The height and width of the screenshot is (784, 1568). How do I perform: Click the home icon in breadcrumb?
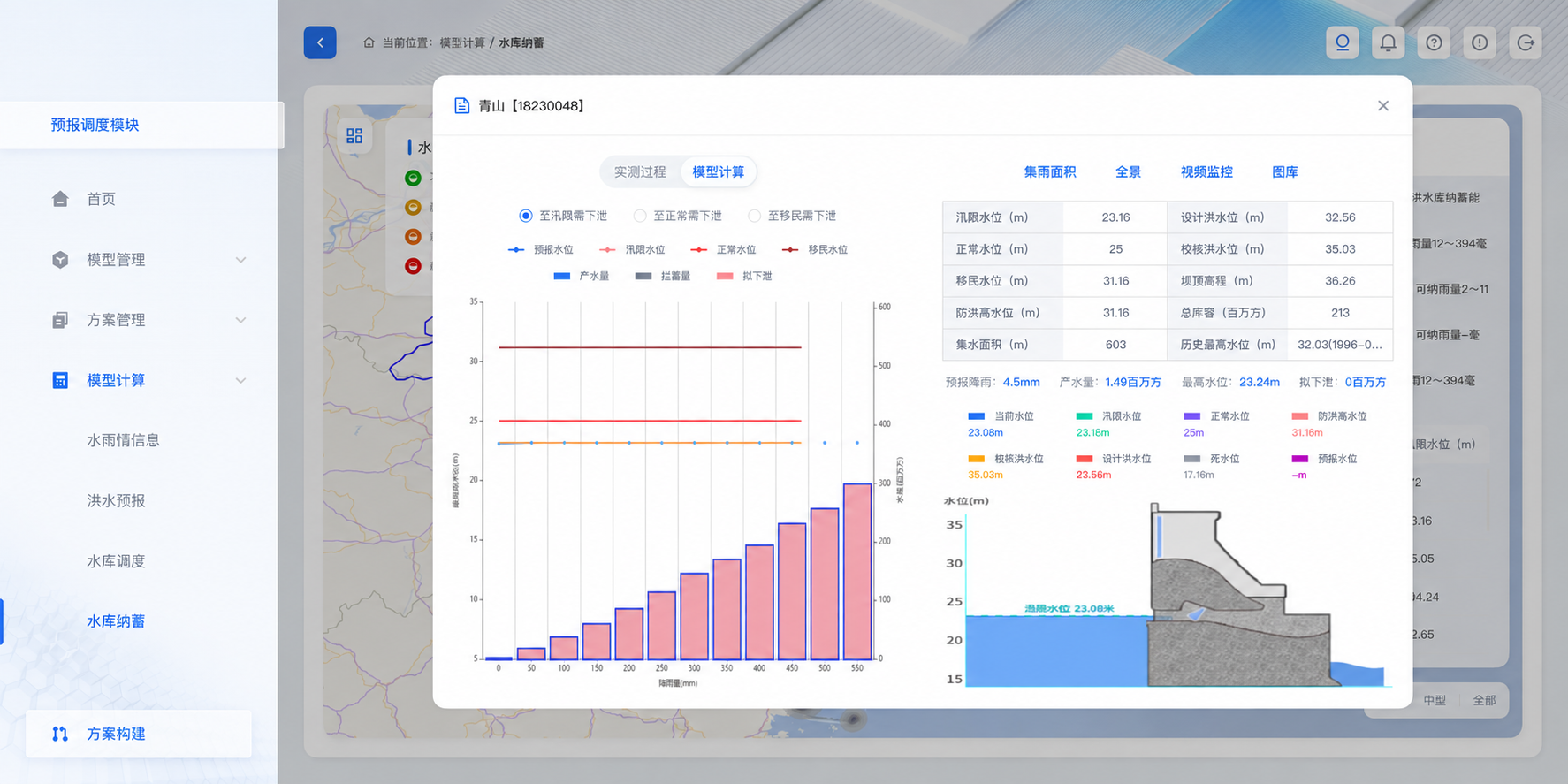[x=369, y=42]
